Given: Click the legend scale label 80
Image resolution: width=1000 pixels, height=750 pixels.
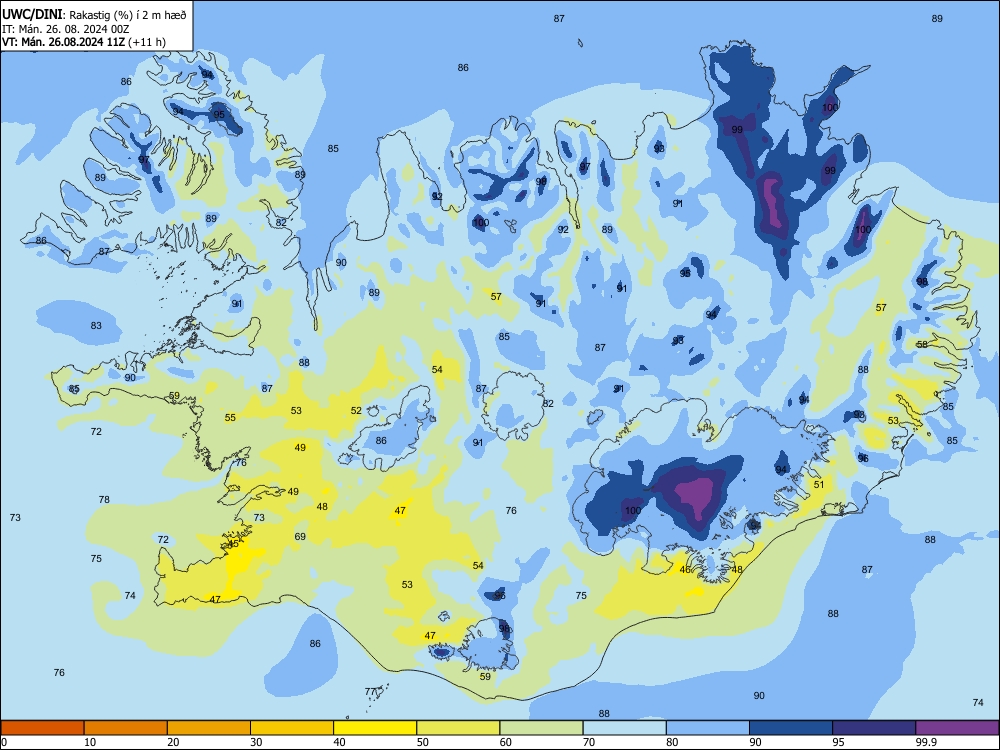Looking at the screenshot, I should [x=672, y=742].
